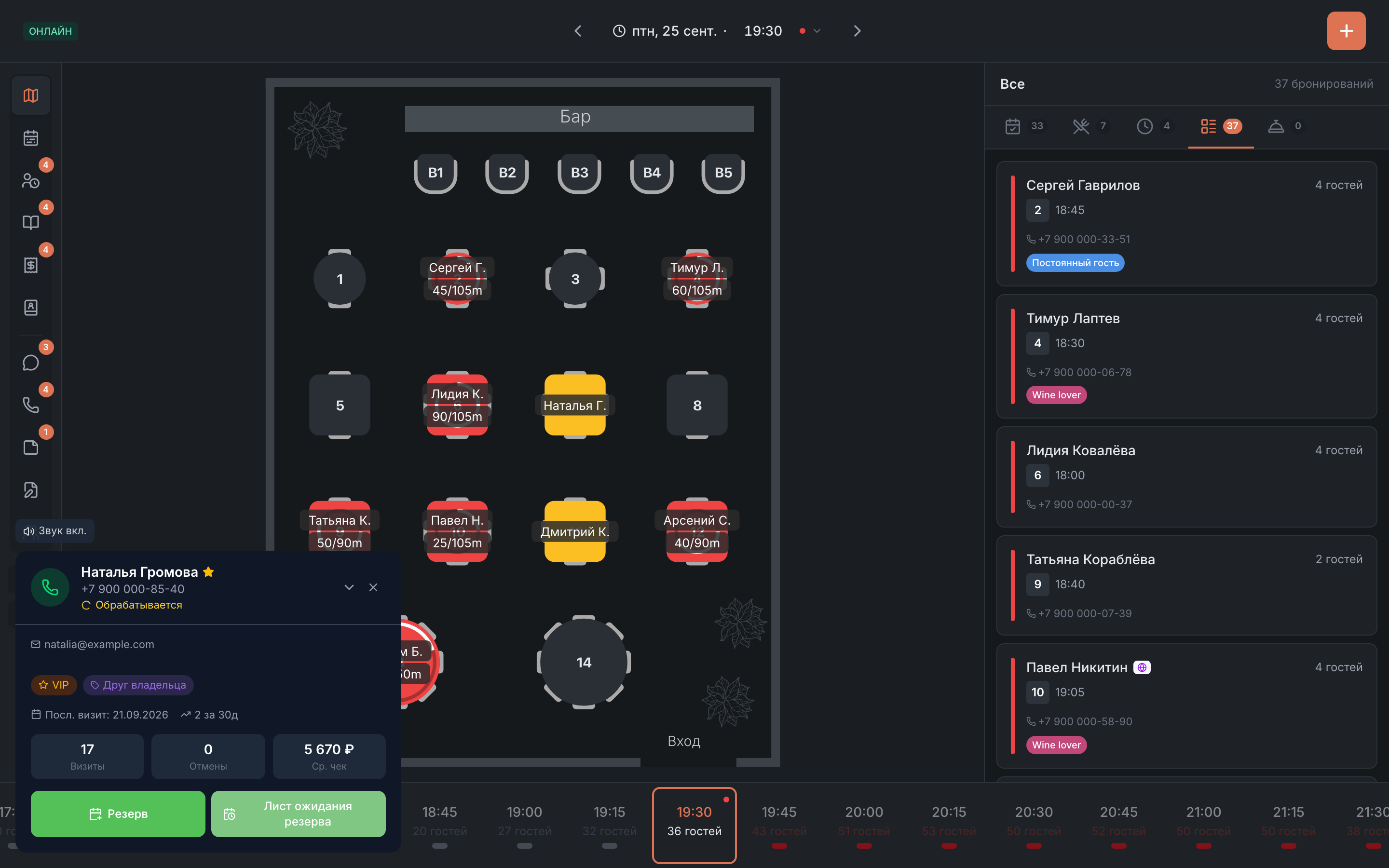Click Wine lover tag on Тимур Лаптев
1389x868 pixels.
point(1056,395)
